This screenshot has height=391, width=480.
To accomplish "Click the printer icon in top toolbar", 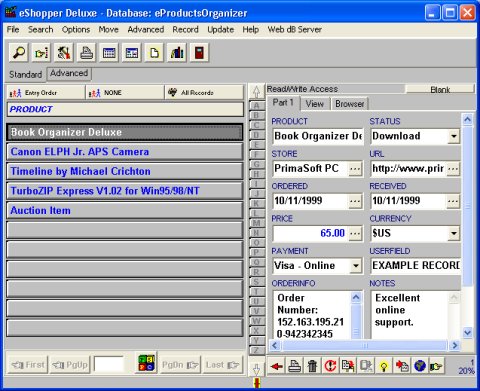I will click(x=86, y=53).
